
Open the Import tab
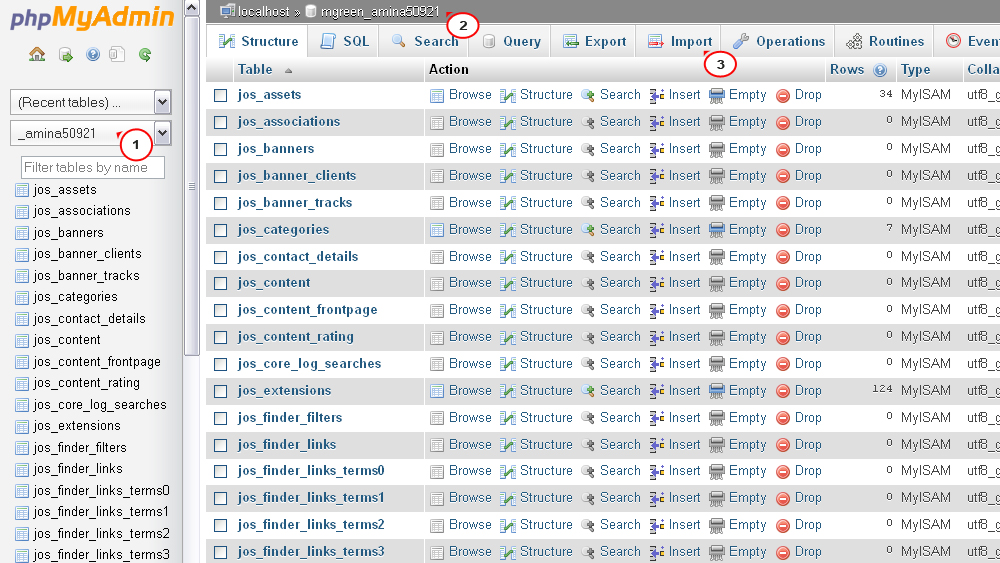(680, 41)
